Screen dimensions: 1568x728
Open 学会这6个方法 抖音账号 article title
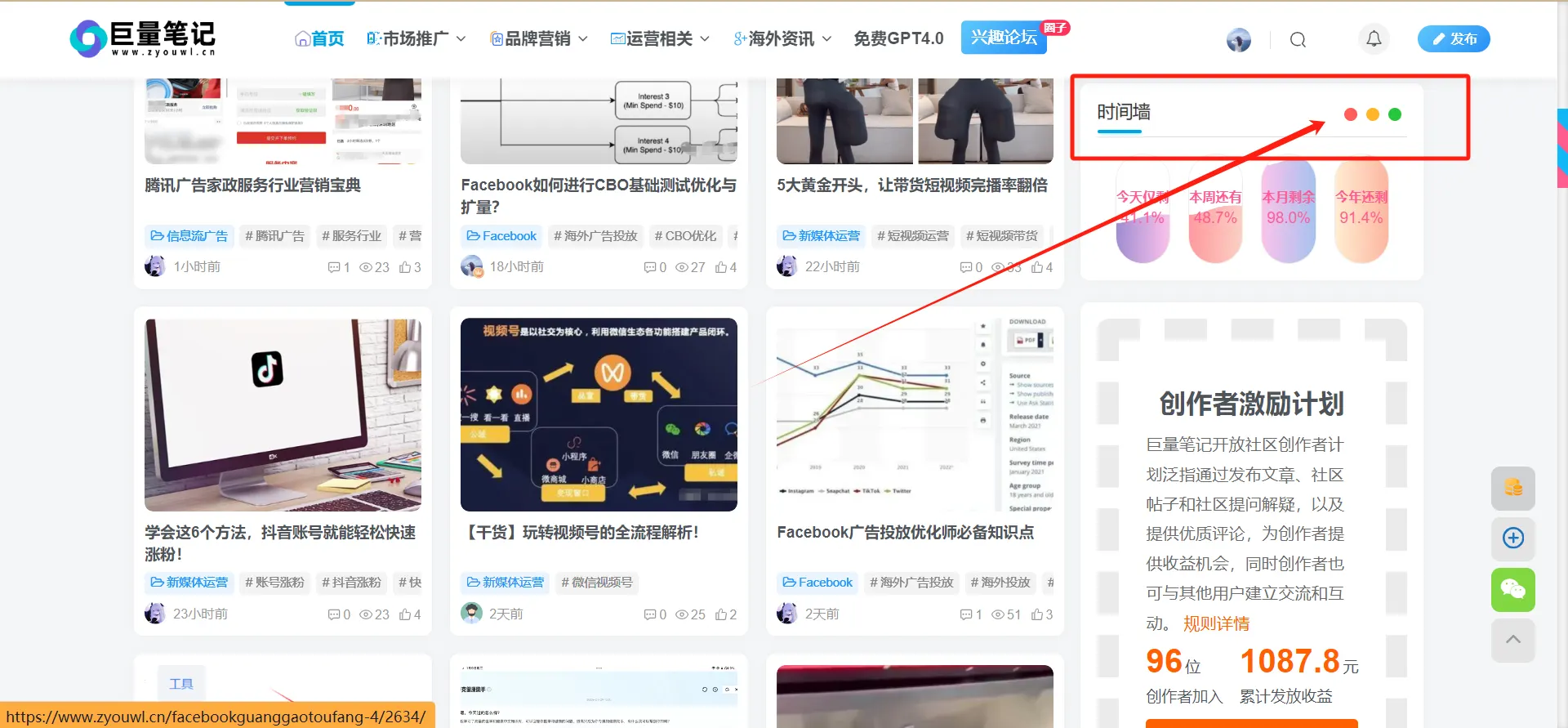[280, 543]
